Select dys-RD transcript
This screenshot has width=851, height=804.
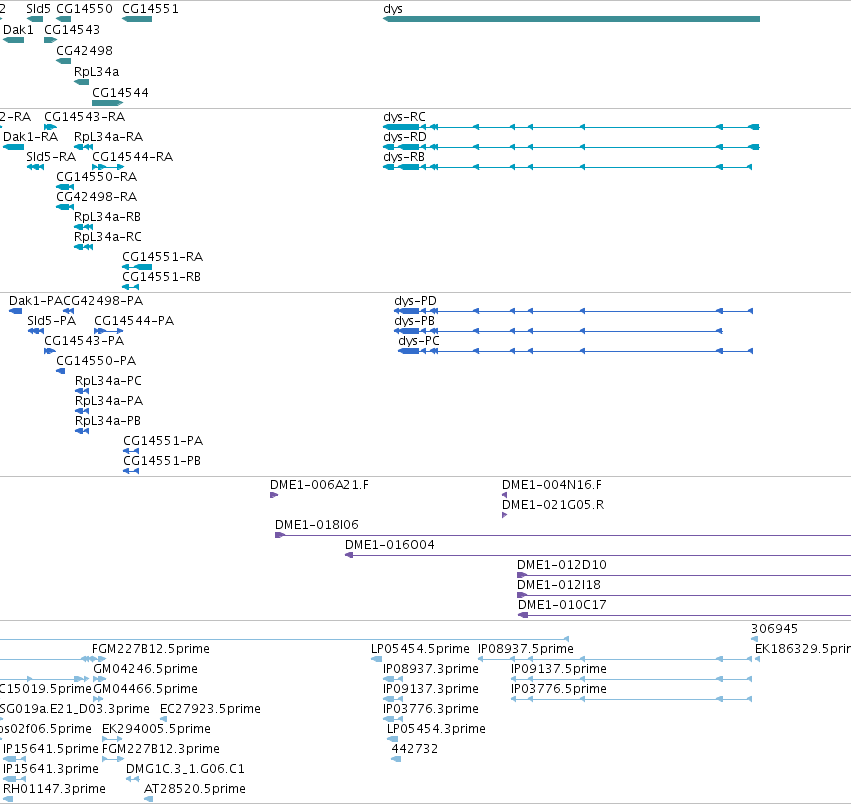pos(571,147)
